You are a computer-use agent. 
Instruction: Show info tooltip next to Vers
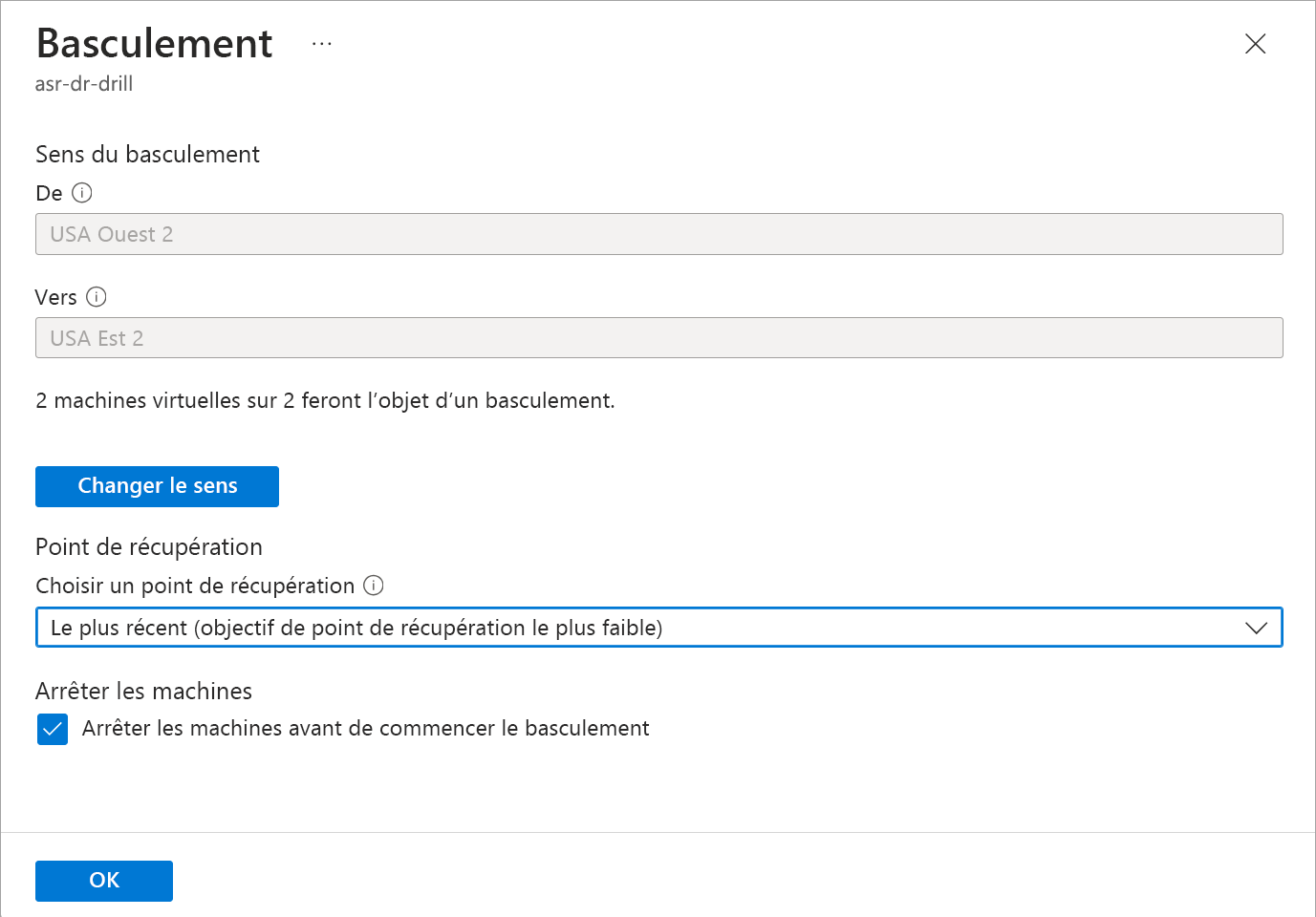(x=97, y=297)
